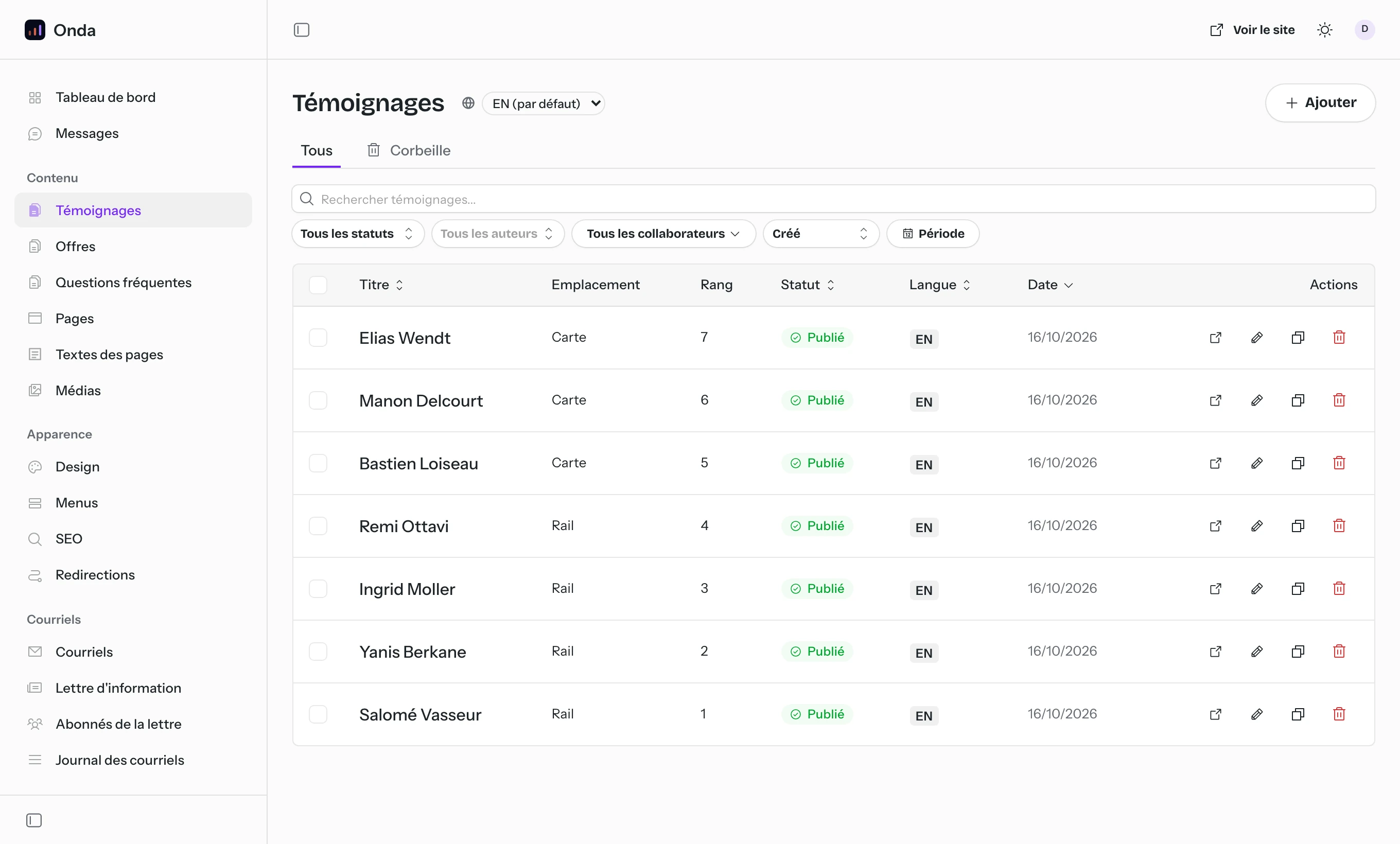1400x844 pixels.
Task: Edit the Remi Ottavi testimonial
Action: pos(1257,525)
